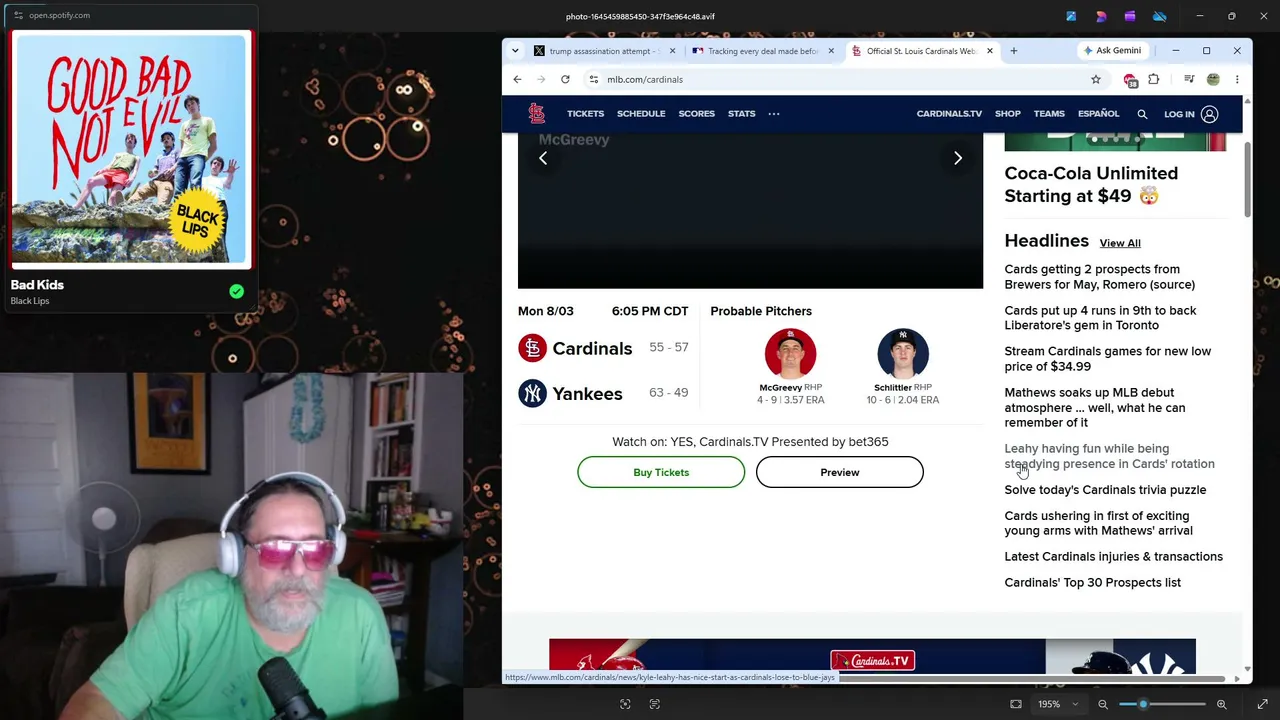Close the Official St. Louis Cardinals tab
1280x720 pixels.
click(989, 51)
